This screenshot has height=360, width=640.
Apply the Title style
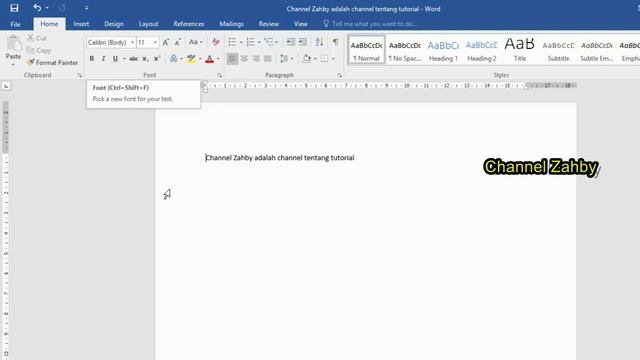(x=520, y=50)
